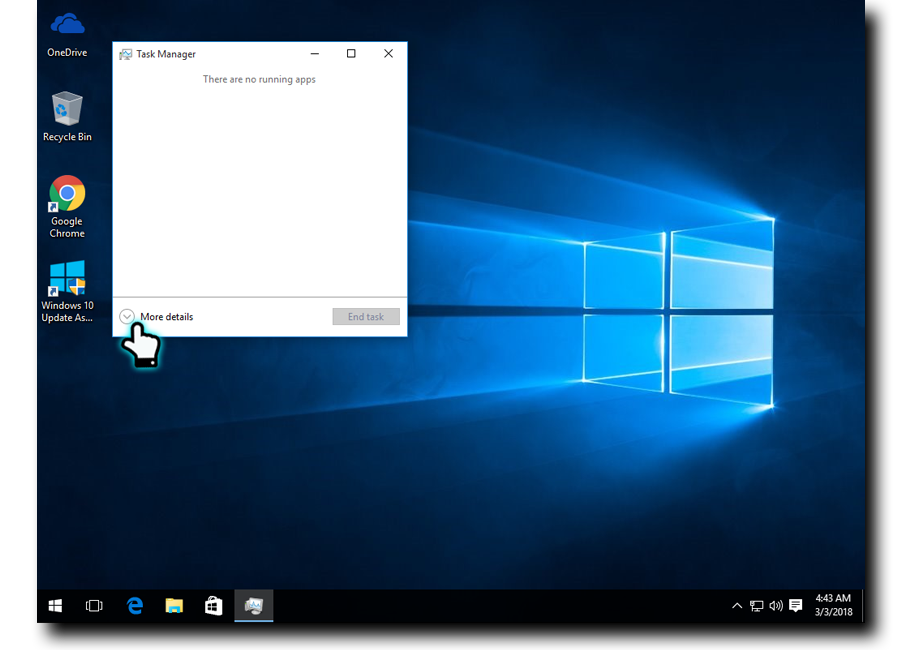Open the volume control in the tray
Screen dimensions: 900x650
(776, 606)
